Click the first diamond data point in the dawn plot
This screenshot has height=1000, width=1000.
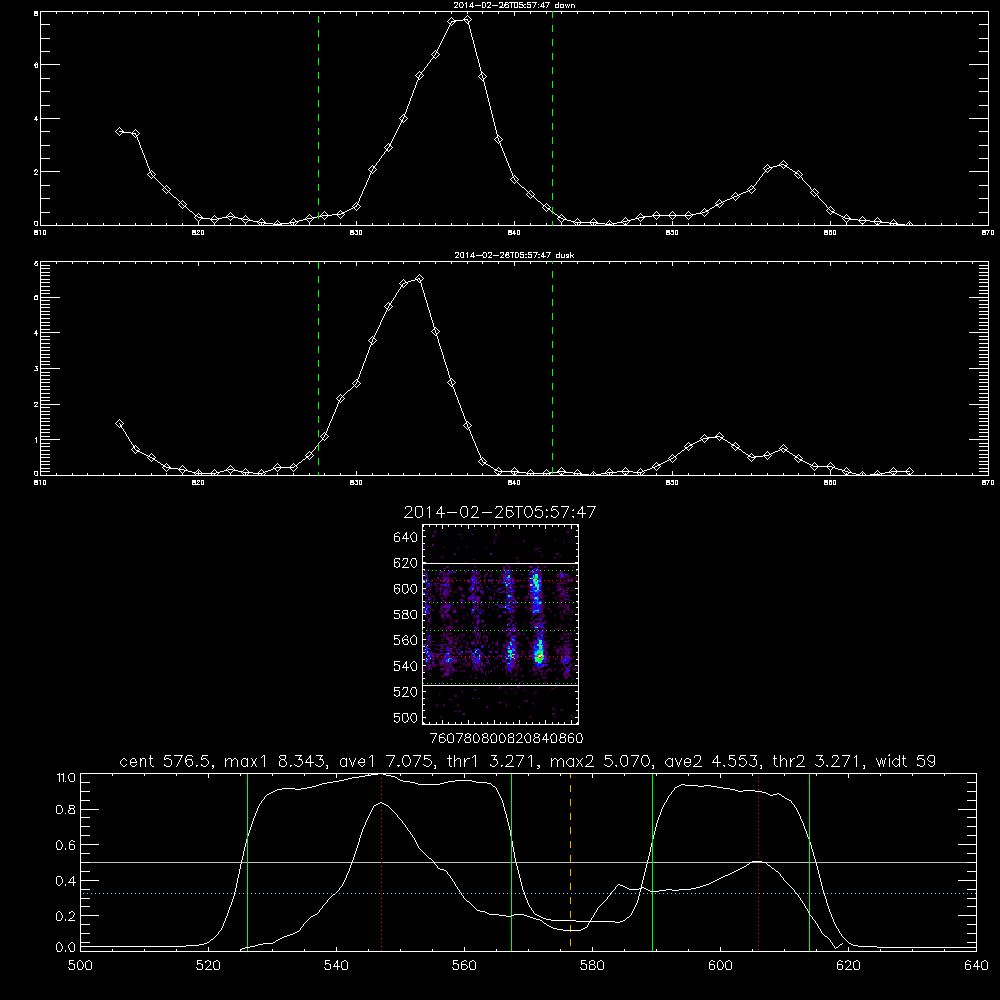(x=119, y=131)
